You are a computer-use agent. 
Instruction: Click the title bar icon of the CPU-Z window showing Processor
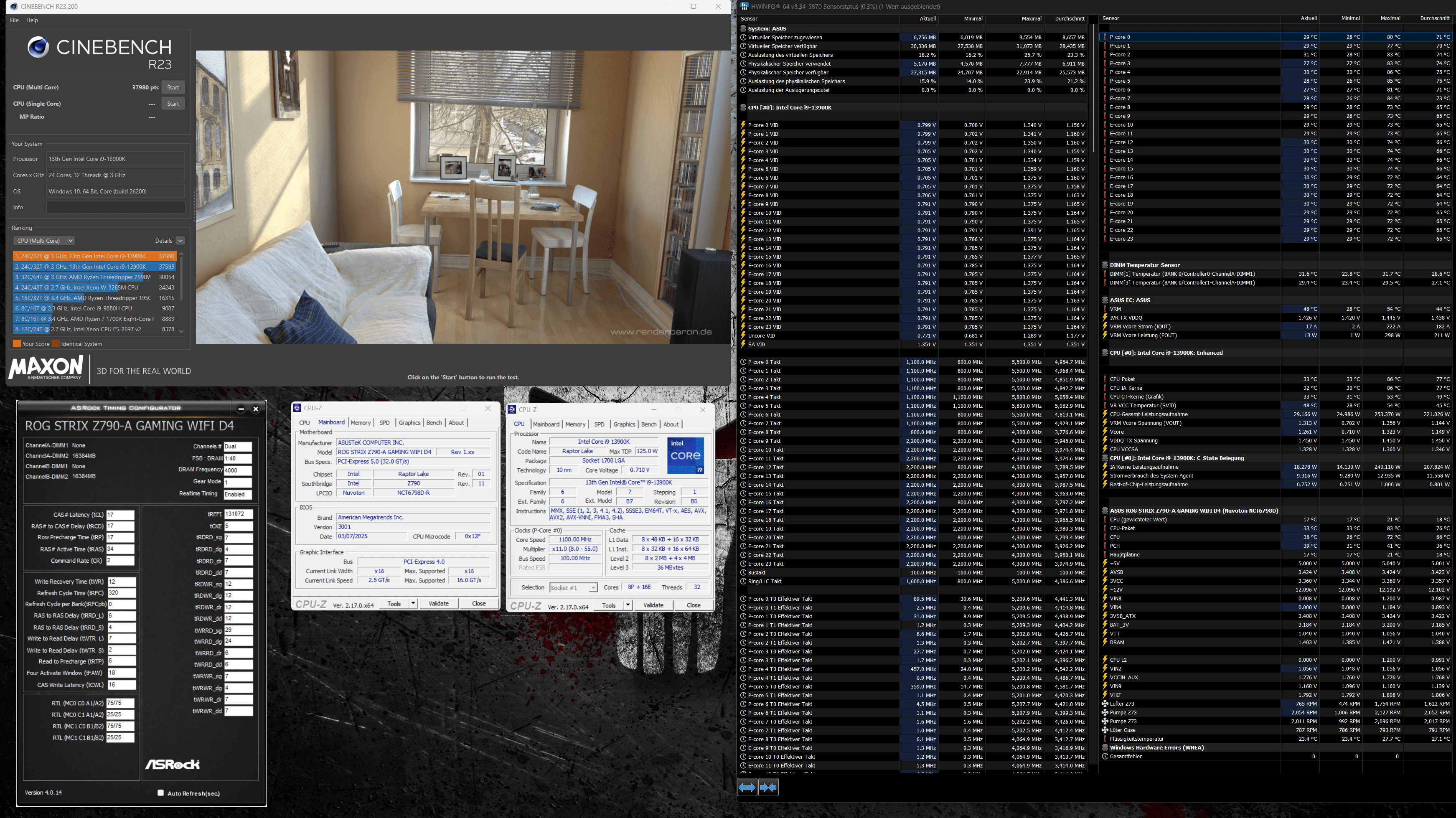point(512,410)
